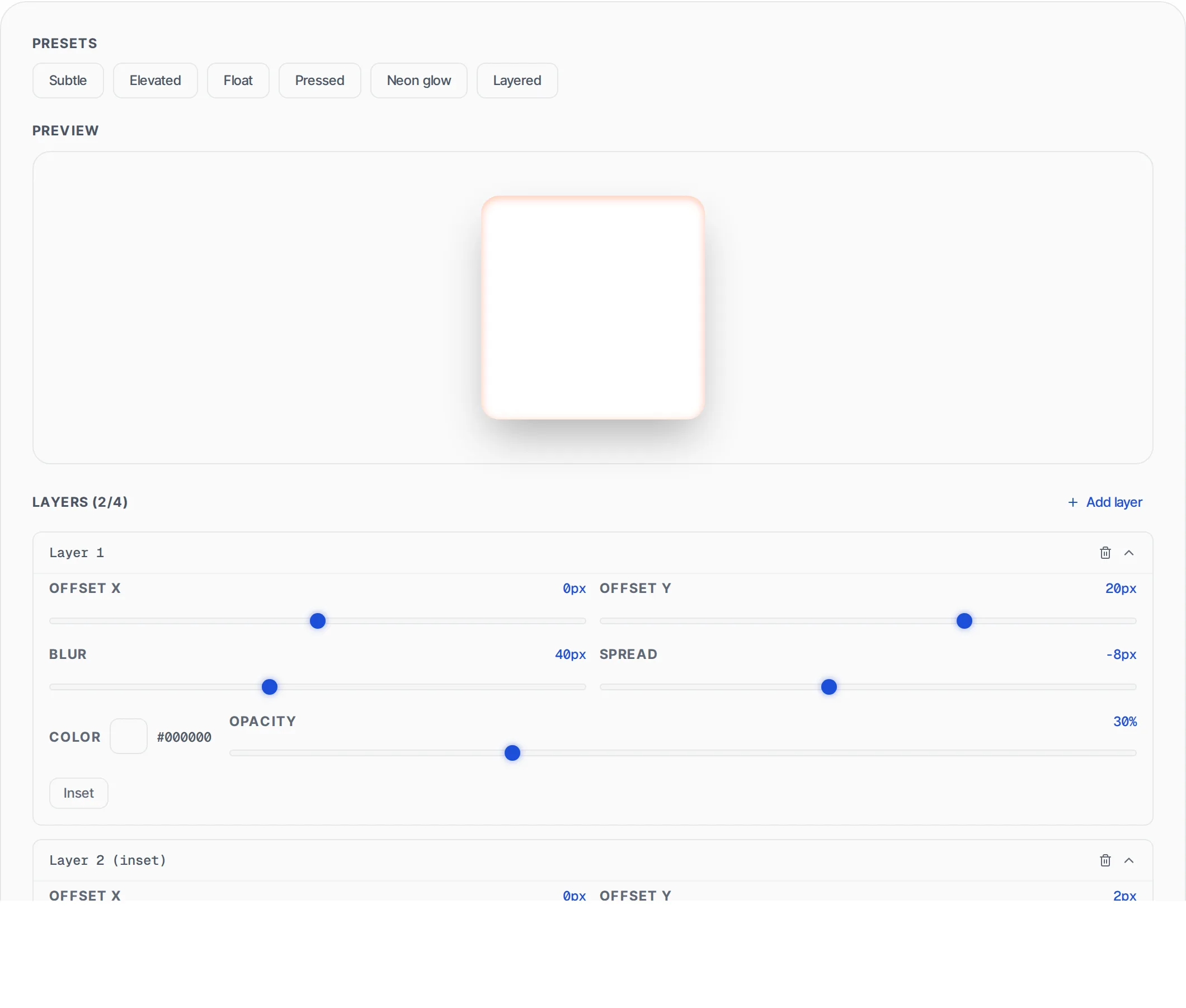Screen dimensions: 1186x1008
Task: Click Layer 1 Offset X slider handle
Action: click(317, 620)
